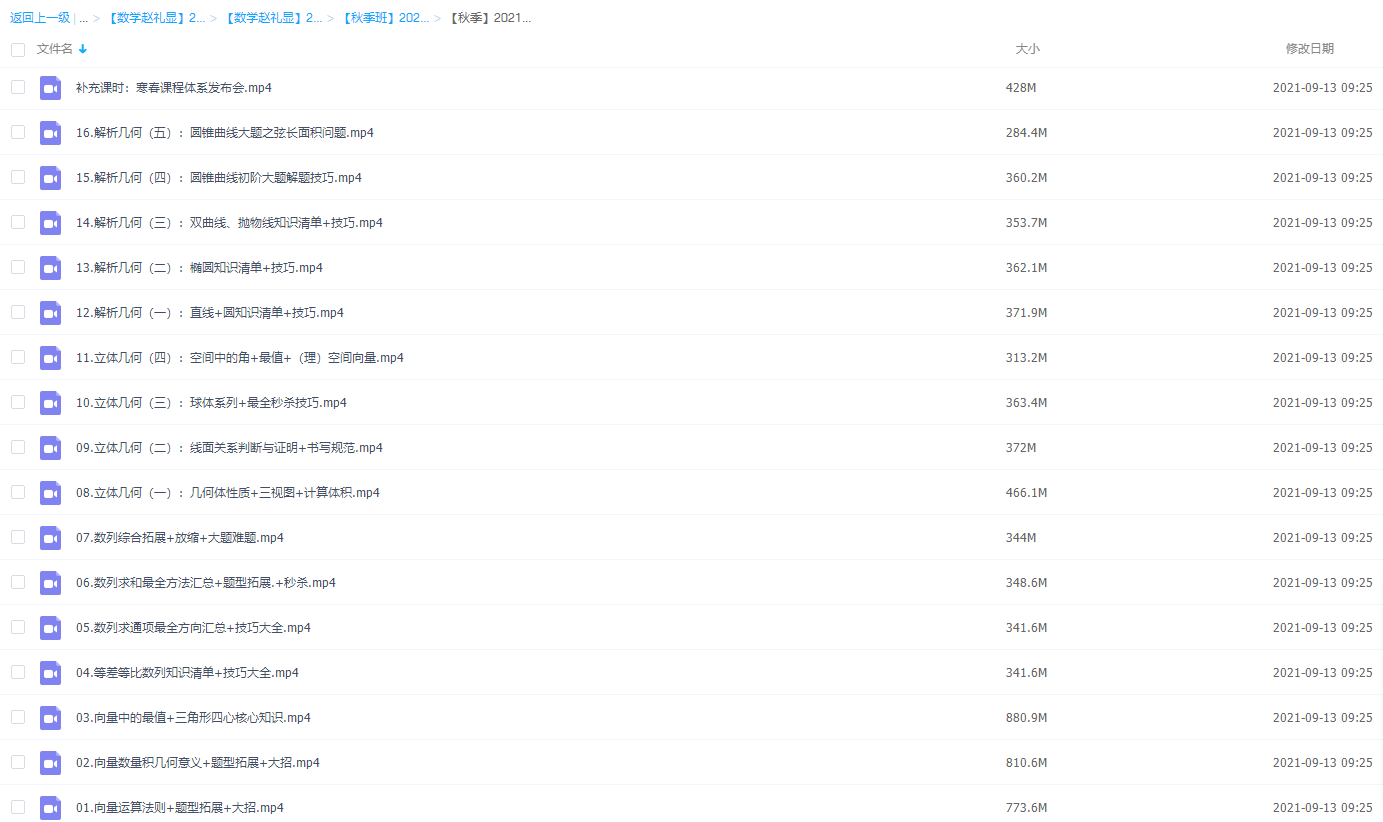Open the 【秋季班】 breadcrumb folder
This screenshot has width=1383, height=822.
point(385,18)
